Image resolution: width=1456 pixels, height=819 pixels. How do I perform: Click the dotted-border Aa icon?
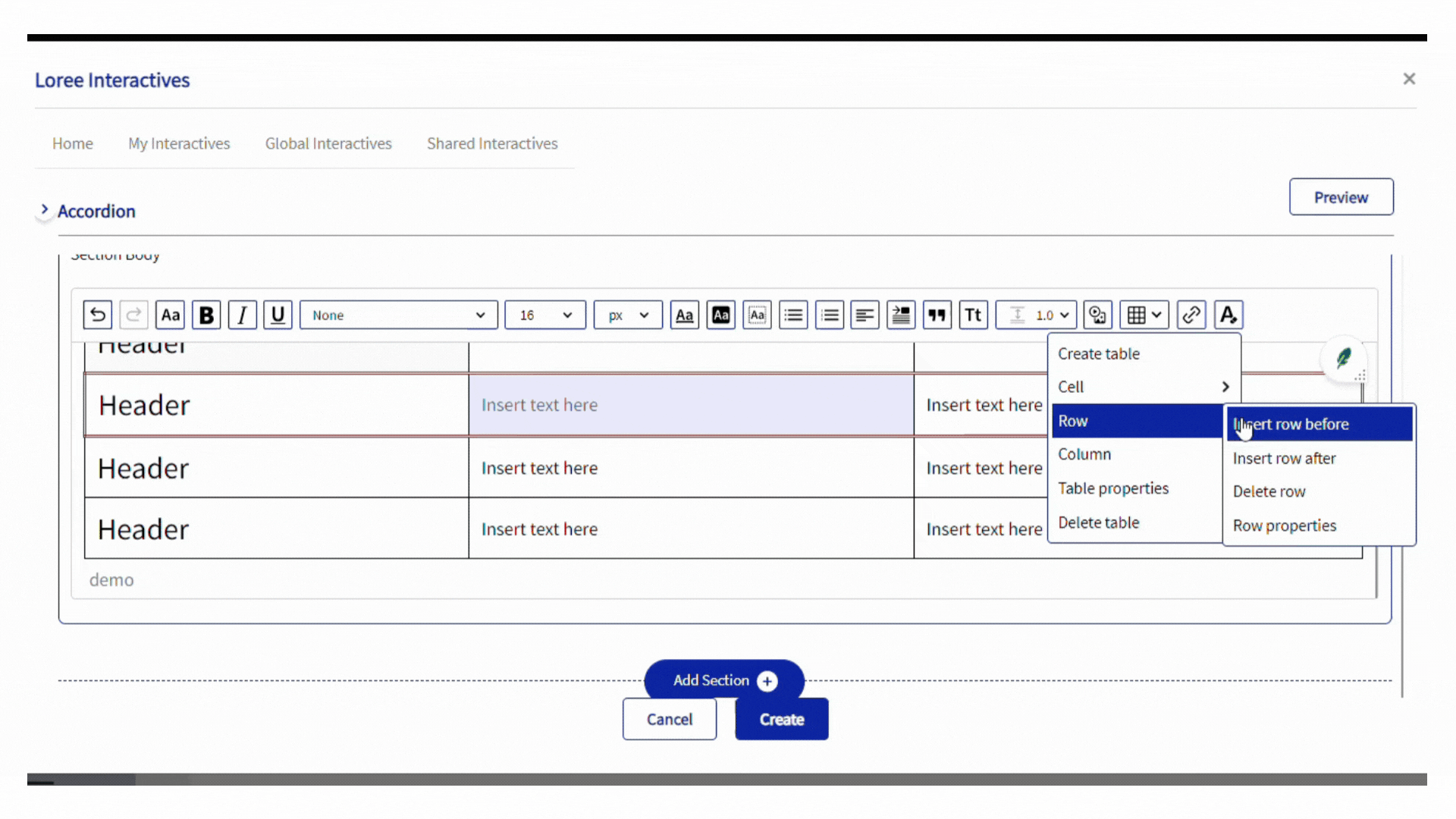click(758, 315)
